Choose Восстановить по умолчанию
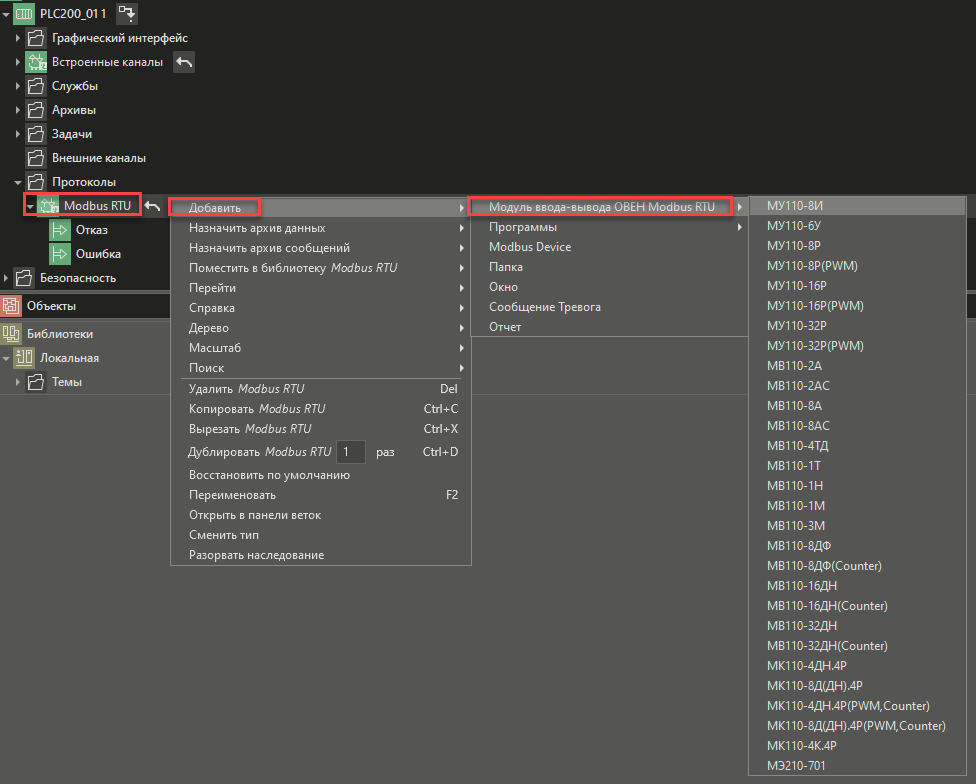The width and height of the screenshot is (976, 784). pyautogui.click(x=321, y=475)
